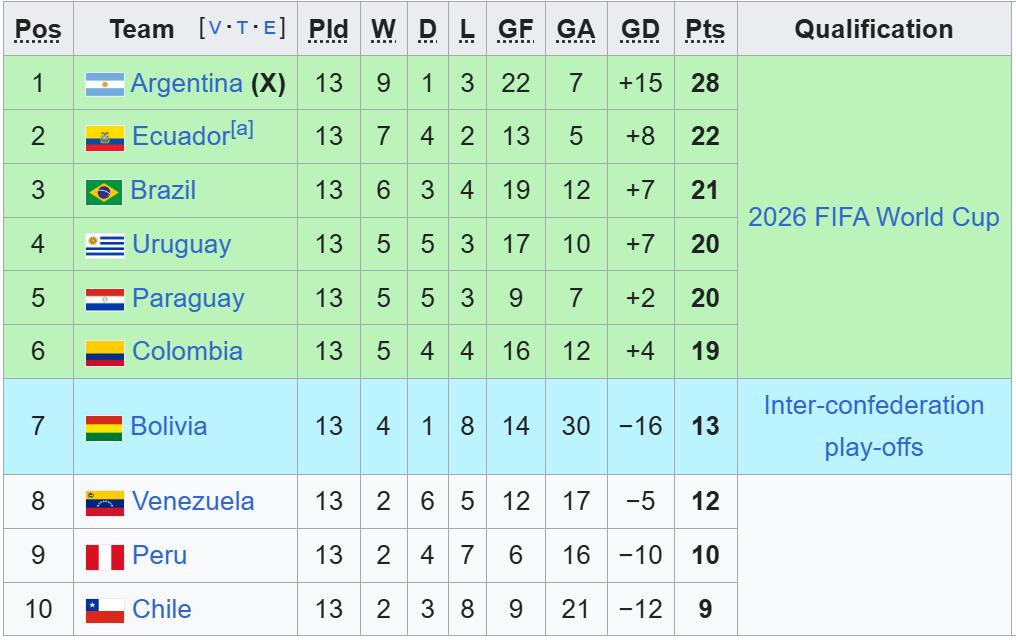Click the Colombia flag icon
This screenshot has width=1016, height=640.
click(x=104, y=352)
